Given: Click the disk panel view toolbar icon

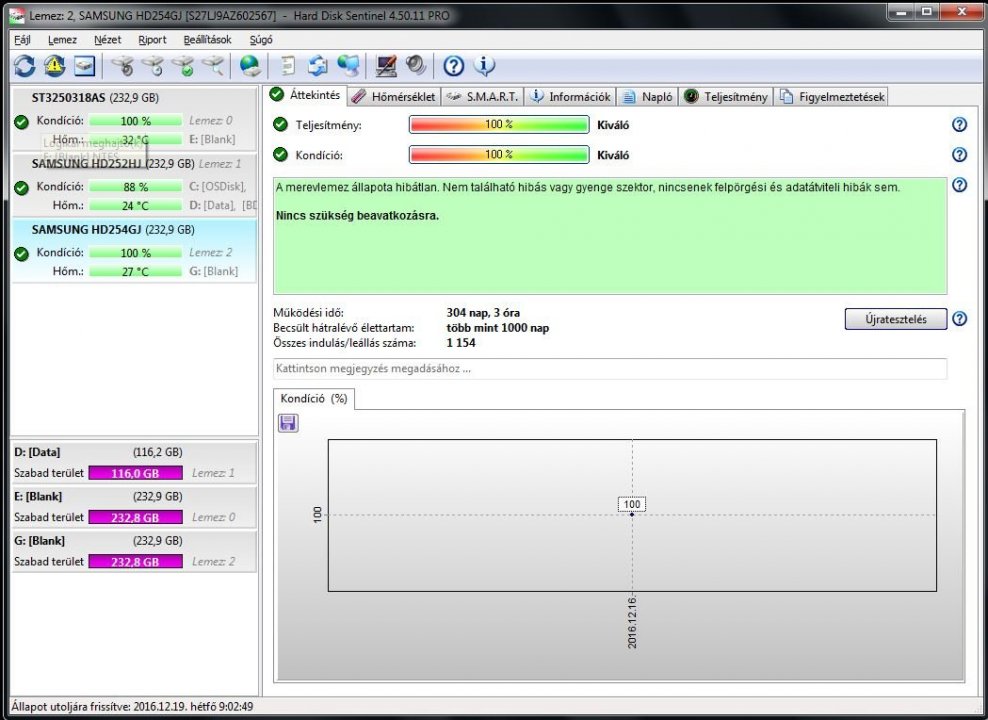Looking at the screenshot, I should pyautogui.click(x=84, y=66).
